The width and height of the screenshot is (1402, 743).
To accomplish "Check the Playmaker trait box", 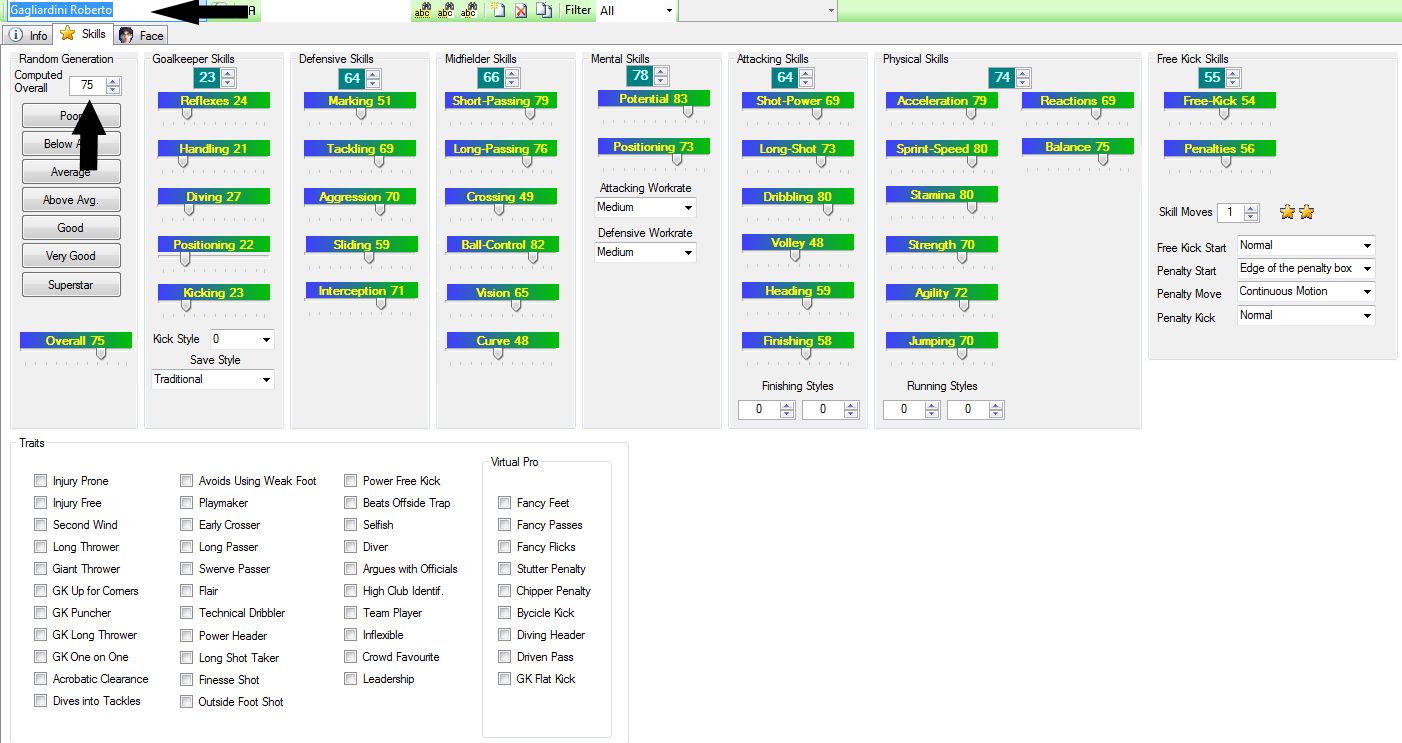I will 186,503.
